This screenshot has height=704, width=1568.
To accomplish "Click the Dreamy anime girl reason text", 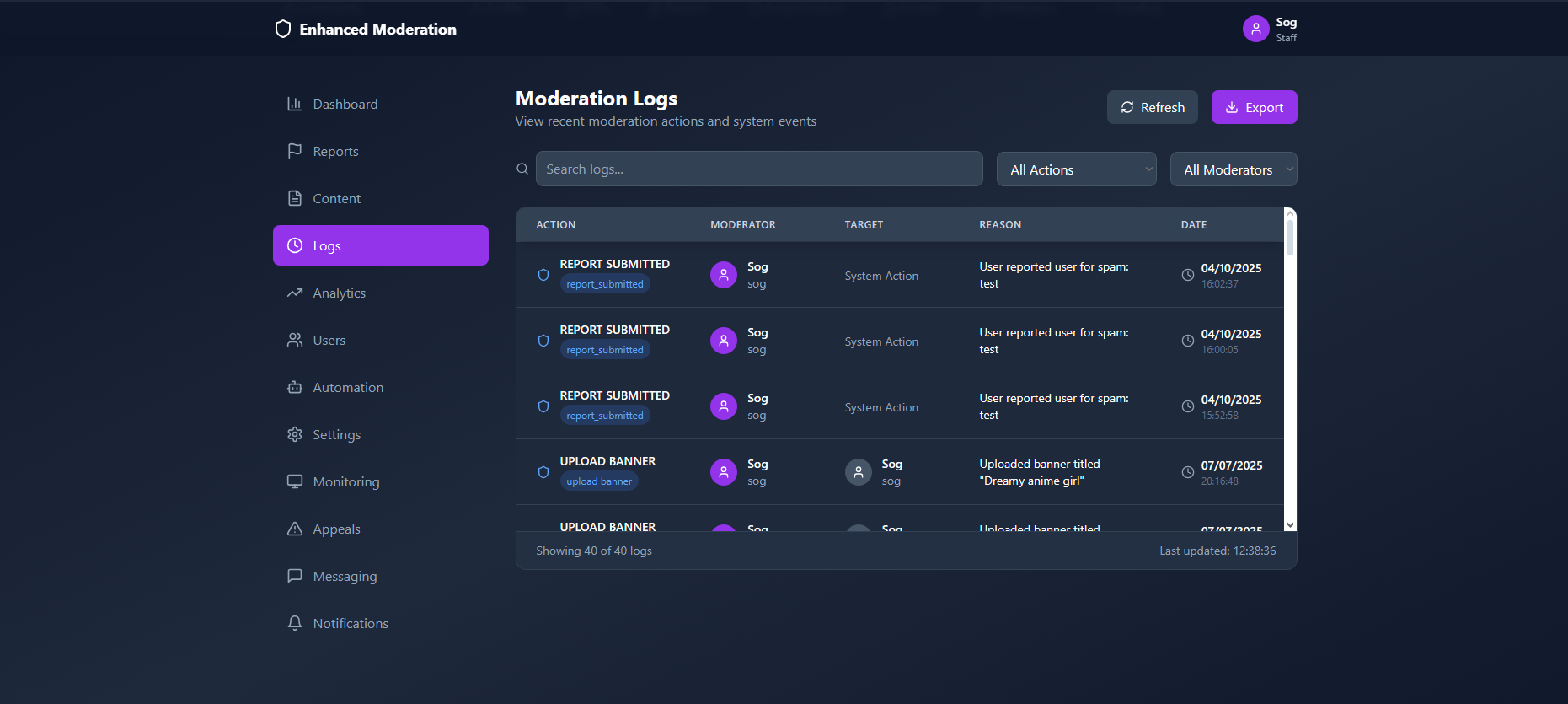I will [1040, 472].
